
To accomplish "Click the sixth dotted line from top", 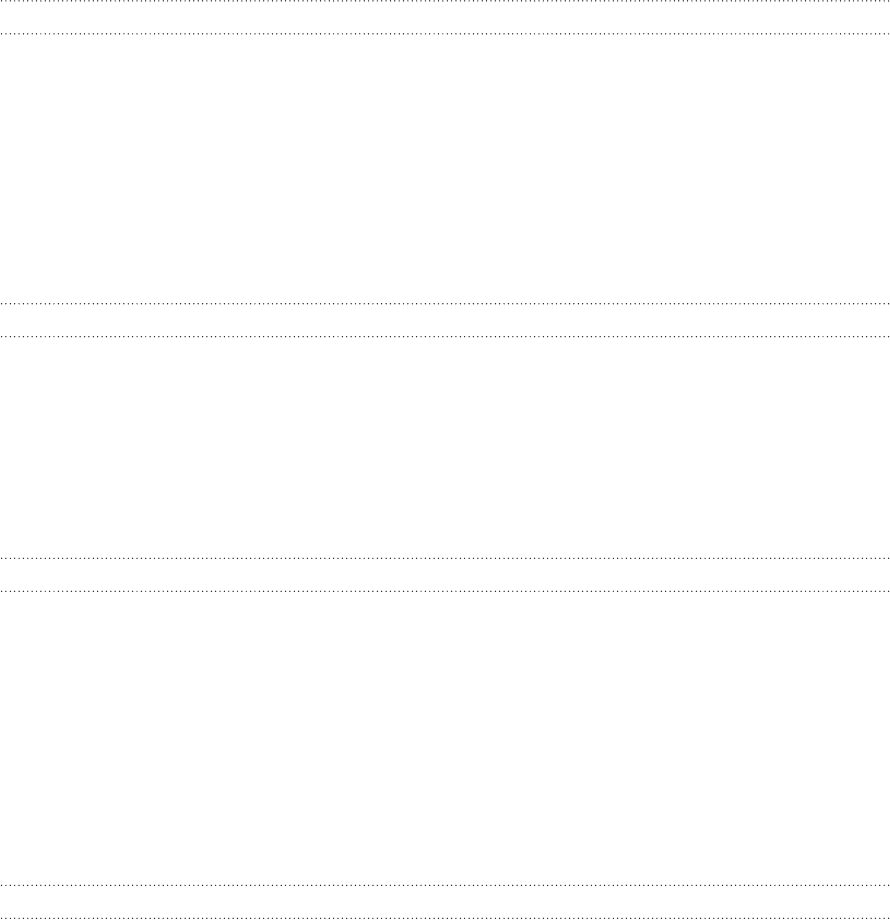I will click(x=445, y=591).
